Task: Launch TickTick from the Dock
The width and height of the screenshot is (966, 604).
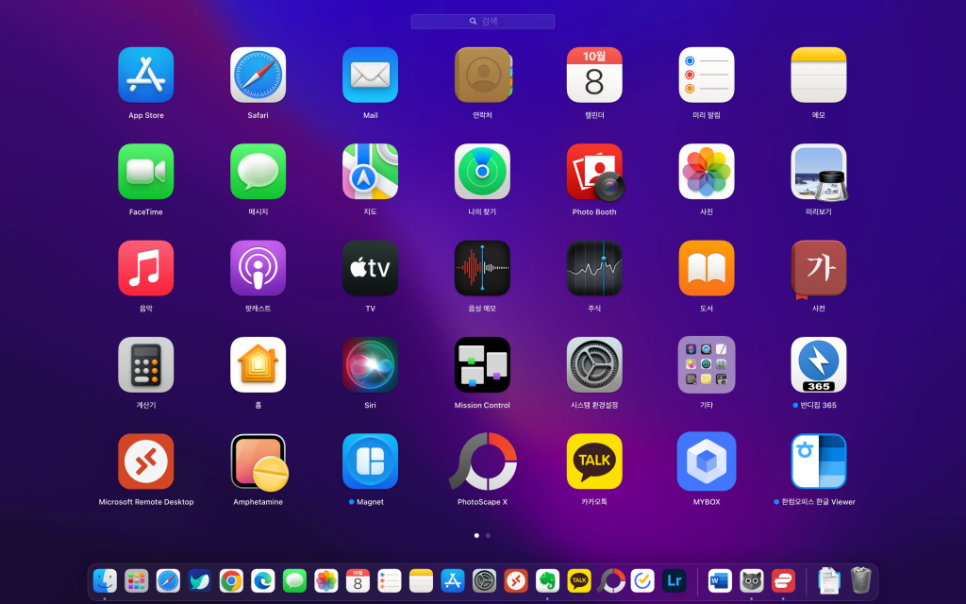Action: (x=643, y=581)
